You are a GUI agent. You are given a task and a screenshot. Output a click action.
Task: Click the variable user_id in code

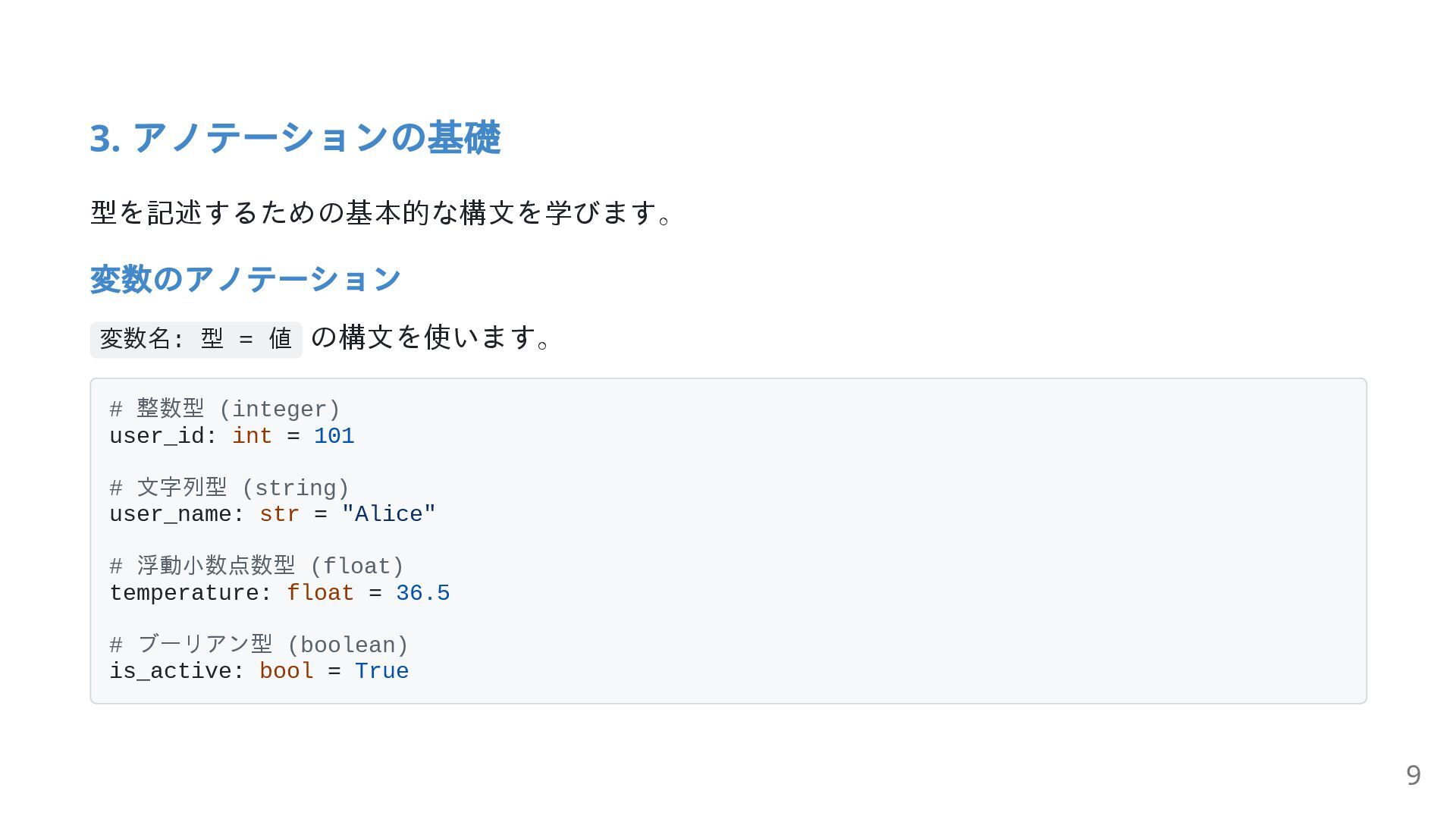(157, 436)
